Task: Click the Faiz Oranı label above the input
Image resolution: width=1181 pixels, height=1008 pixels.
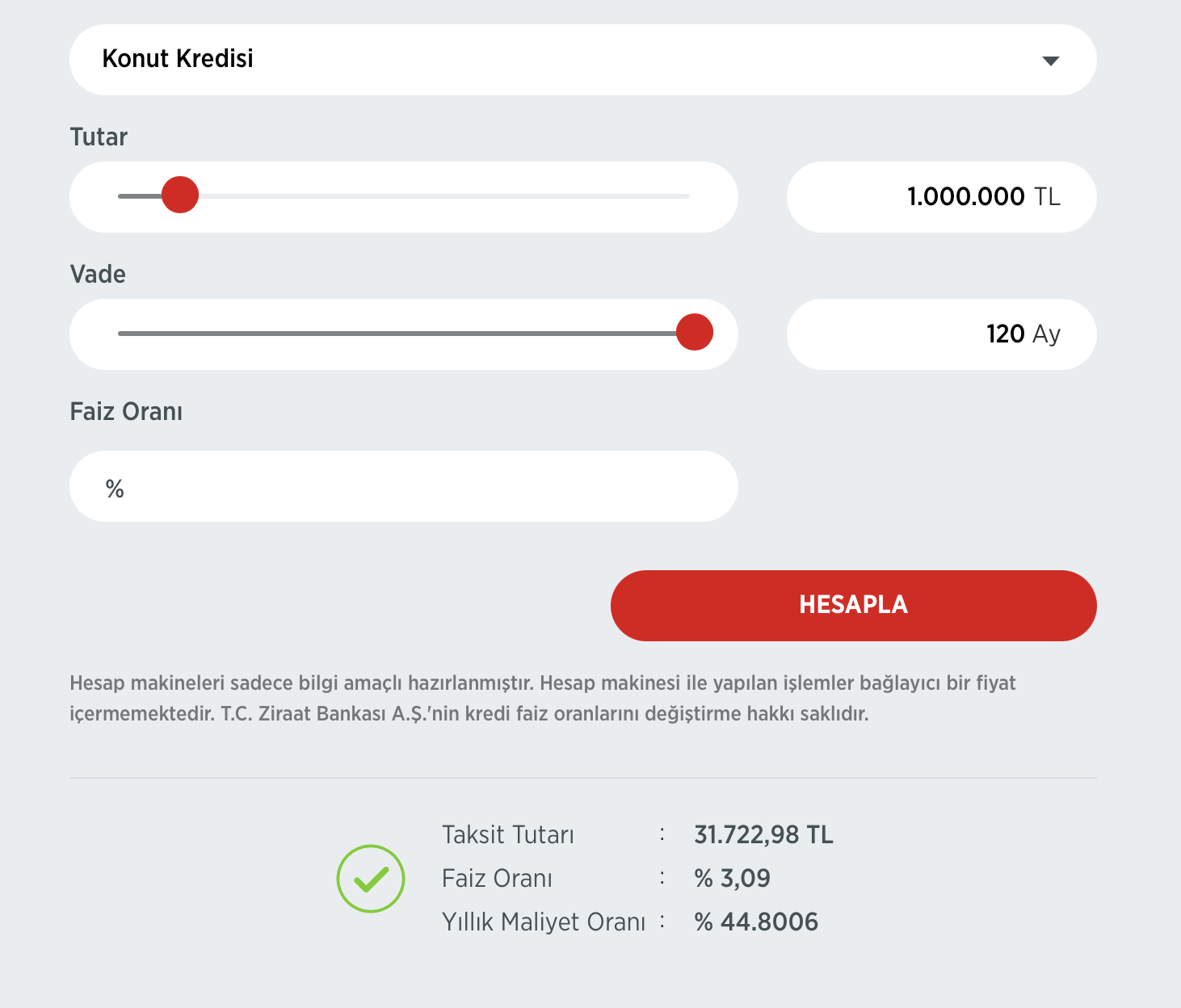Action: coord(126,412)
